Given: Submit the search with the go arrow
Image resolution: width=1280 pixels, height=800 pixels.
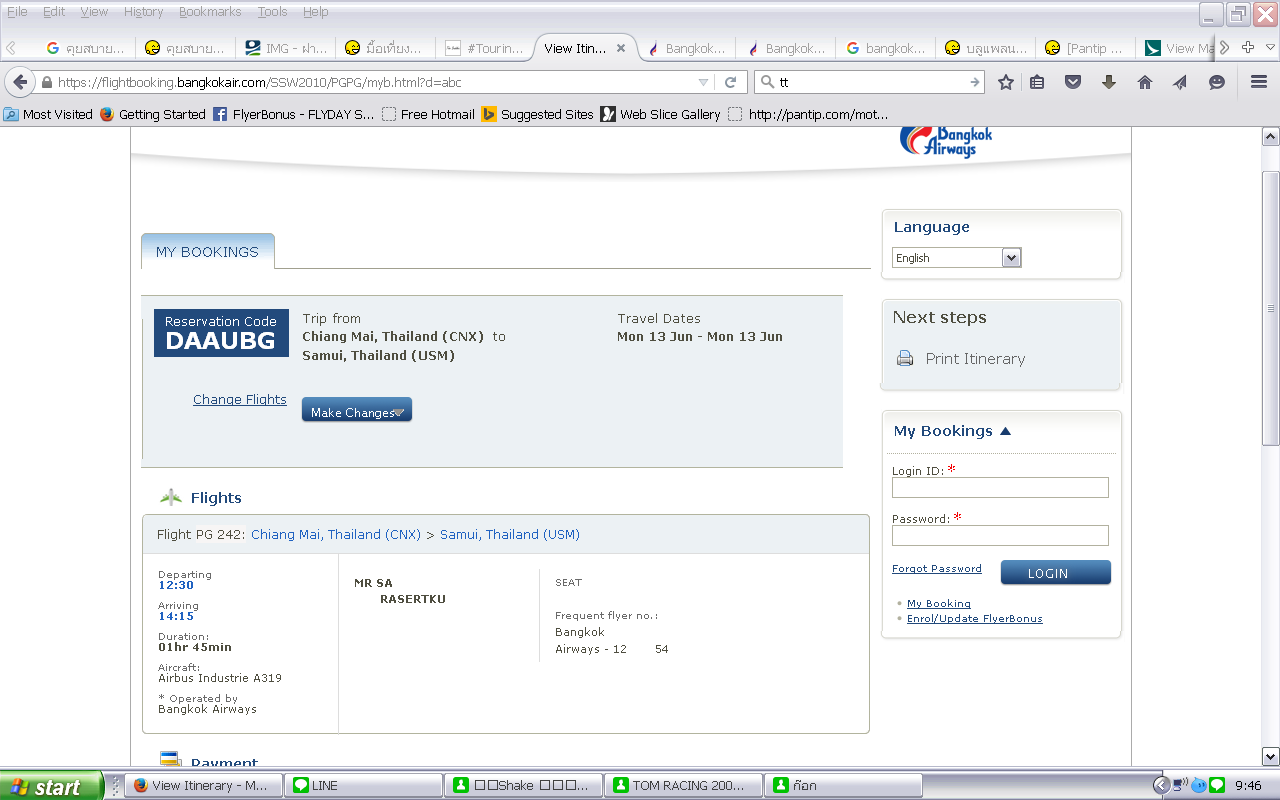Looking at the screenshot, I should [x=975, y=82].
